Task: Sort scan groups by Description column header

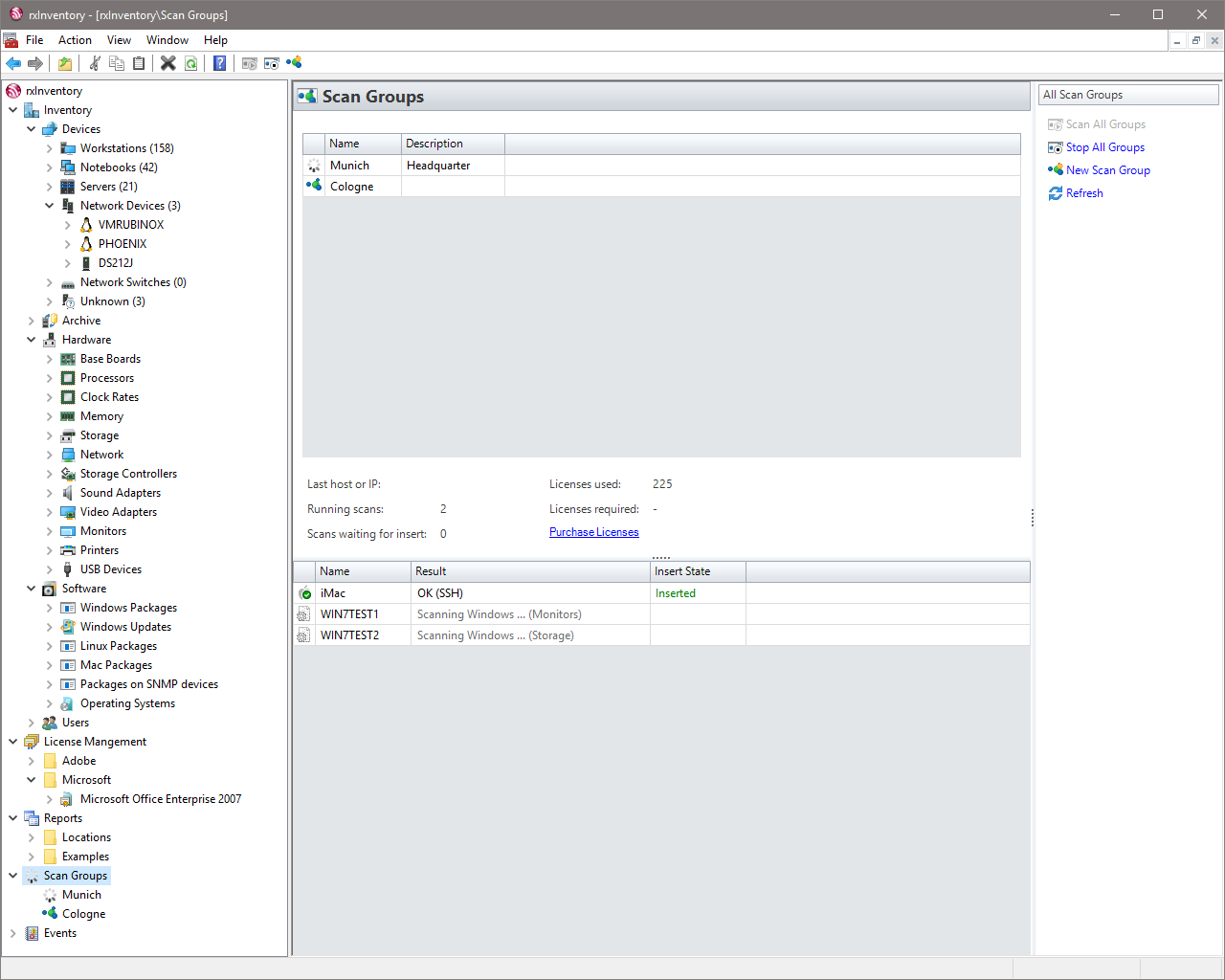Action: [x=453, y=144]
